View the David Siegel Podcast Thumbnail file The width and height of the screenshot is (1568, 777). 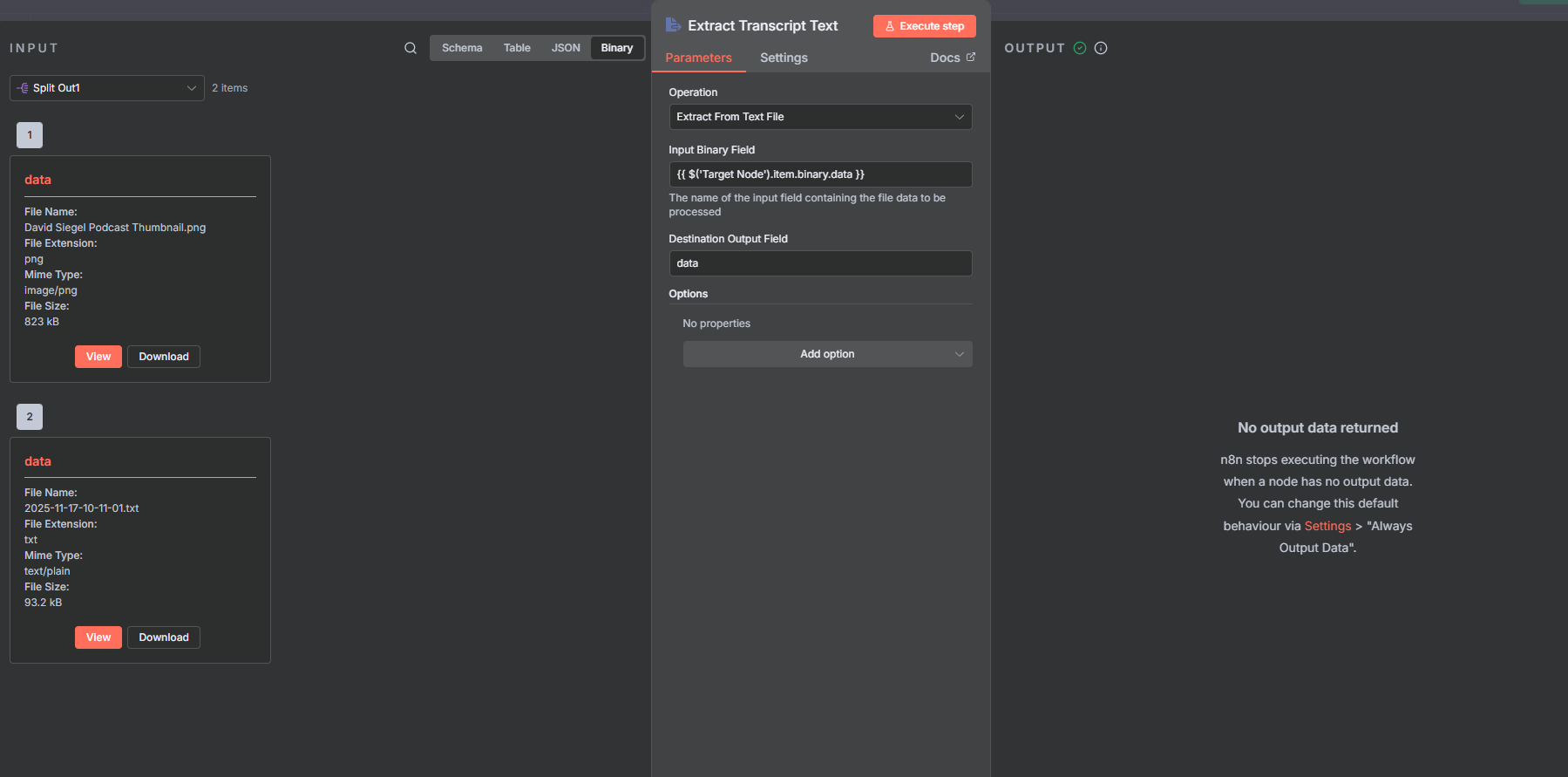tap(98, 357)
